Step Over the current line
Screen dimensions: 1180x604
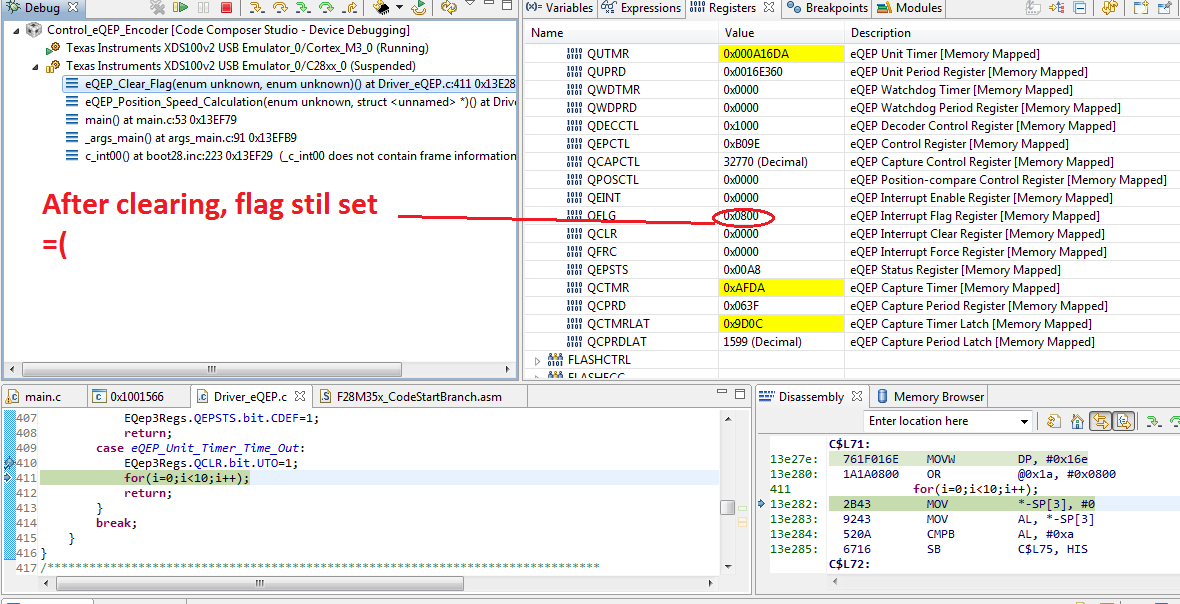(x=279, y=8)
